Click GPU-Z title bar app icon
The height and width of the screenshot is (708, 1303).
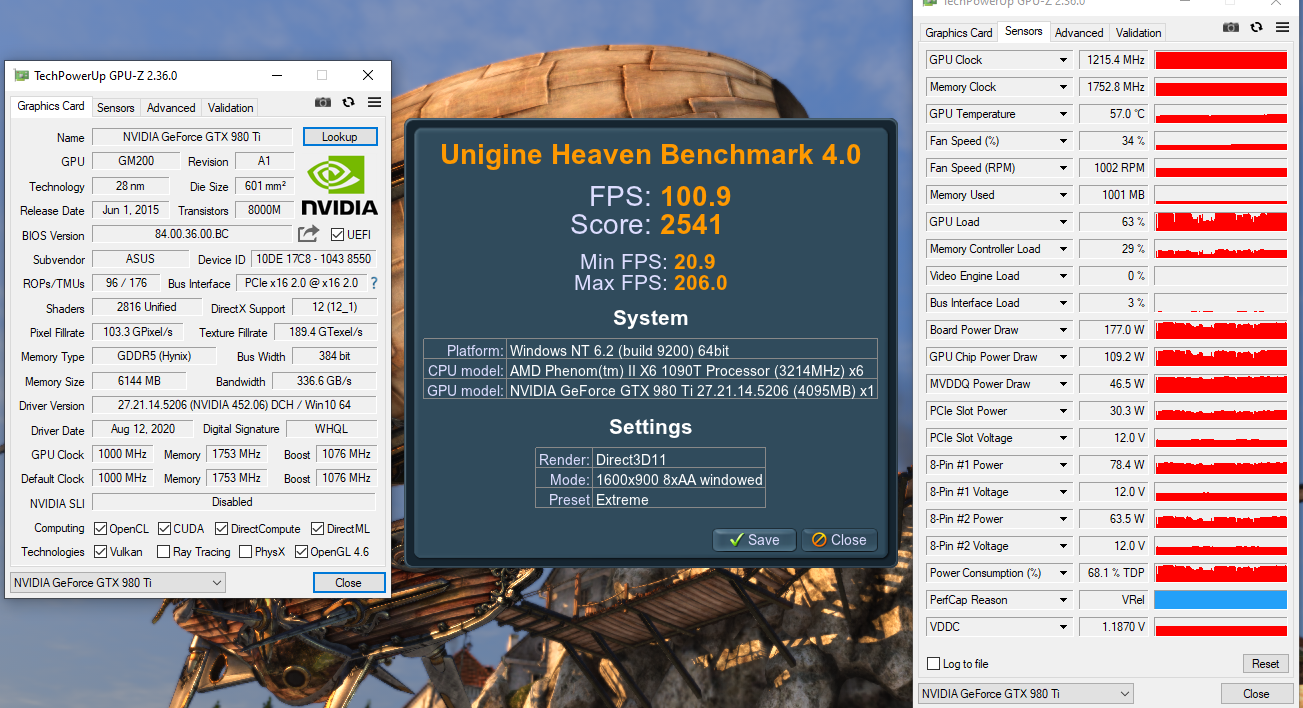point(21,75)
